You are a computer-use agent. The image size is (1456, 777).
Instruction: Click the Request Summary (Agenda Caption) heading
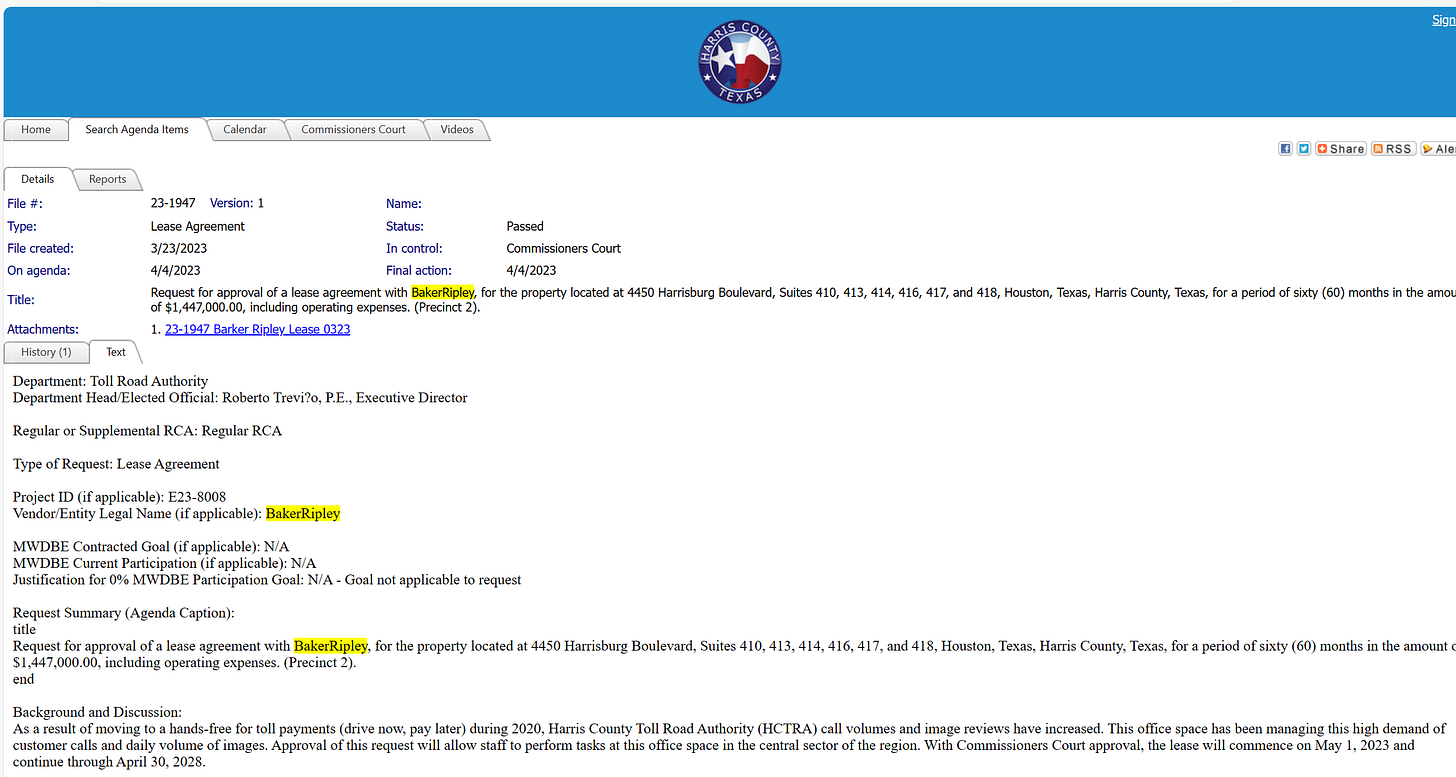tap(124, 613)
